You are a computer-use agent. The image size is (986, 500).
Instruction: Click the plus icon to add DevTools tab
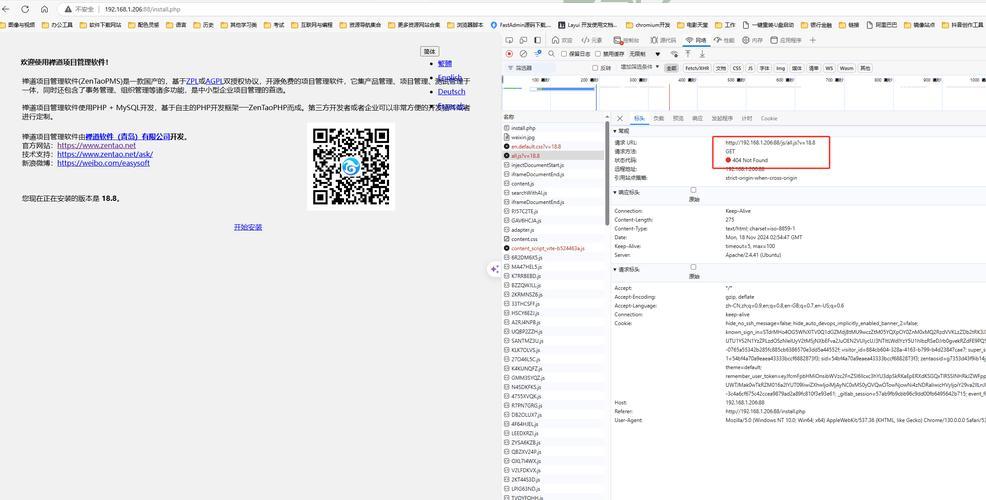812,40
